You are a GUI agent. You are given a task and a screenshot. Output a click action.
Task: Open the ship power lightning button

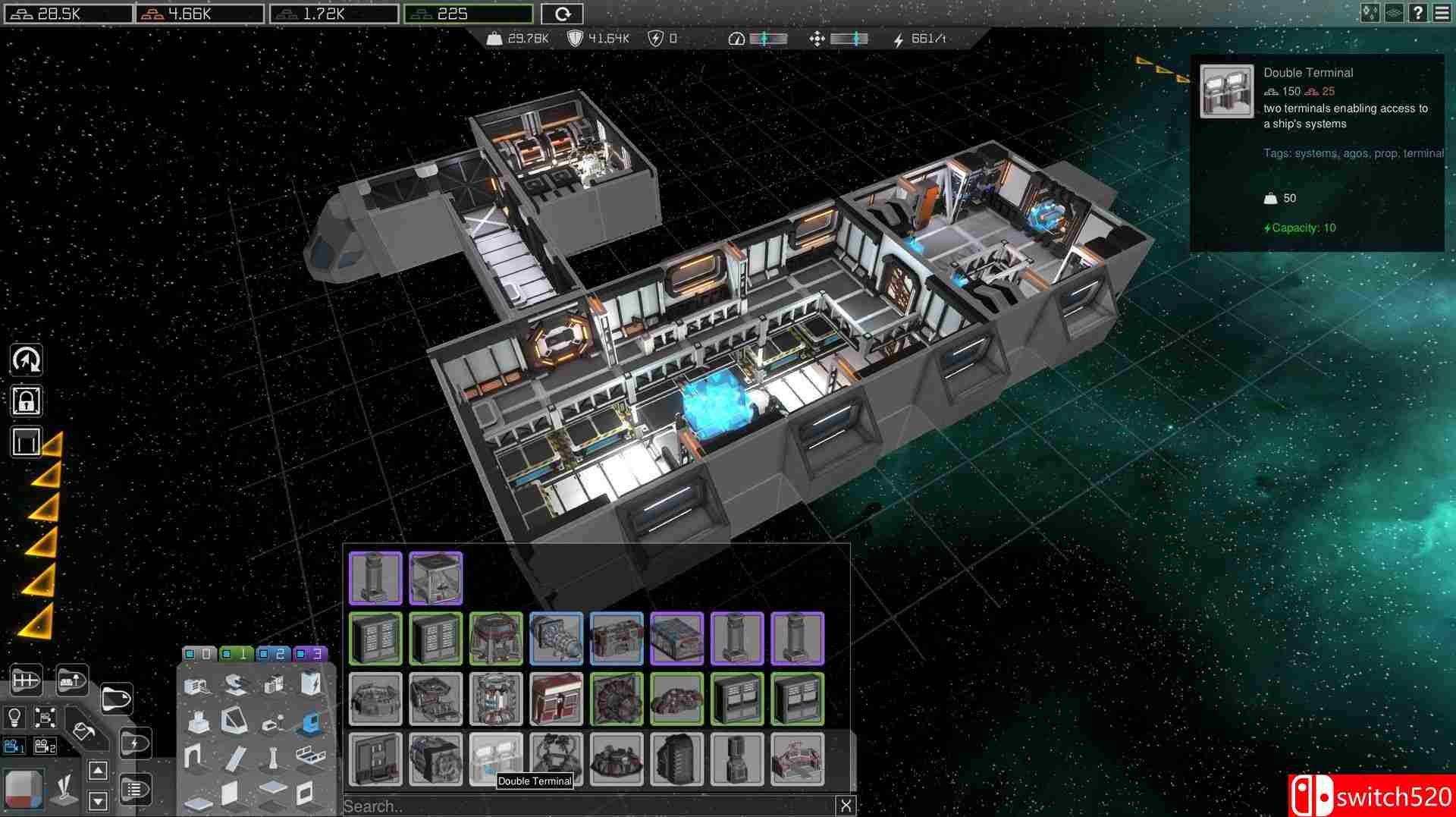[135, 743]
